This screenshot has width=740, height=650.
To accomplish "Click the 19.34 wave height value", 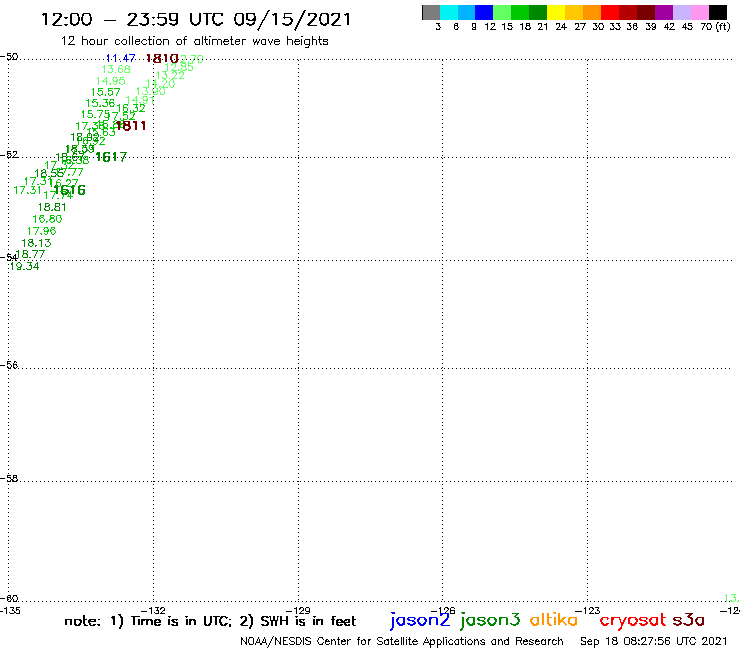I will [25, 266].
